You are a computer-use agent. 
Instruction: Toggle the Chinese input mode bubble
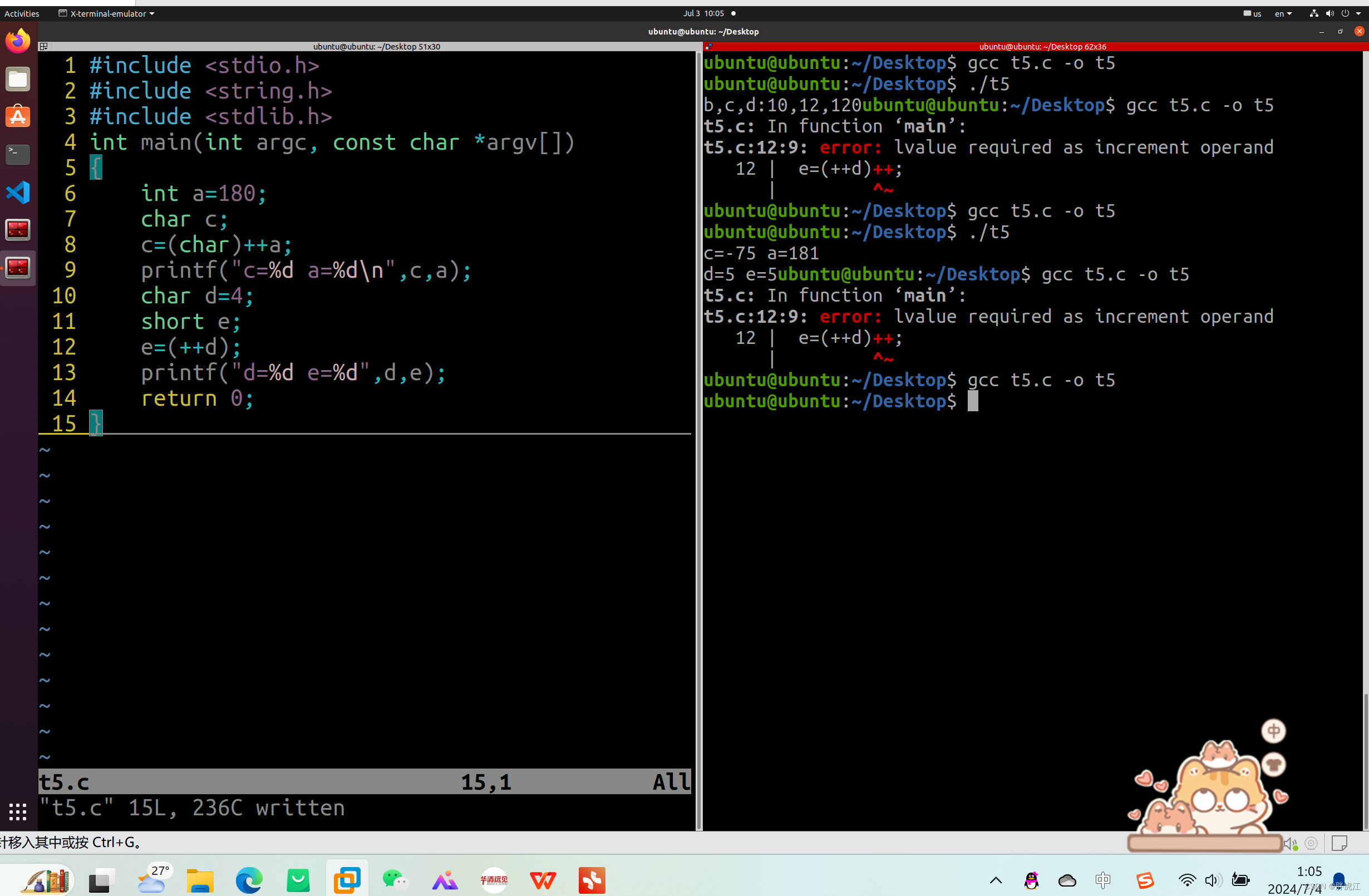tap(1273, 731)
